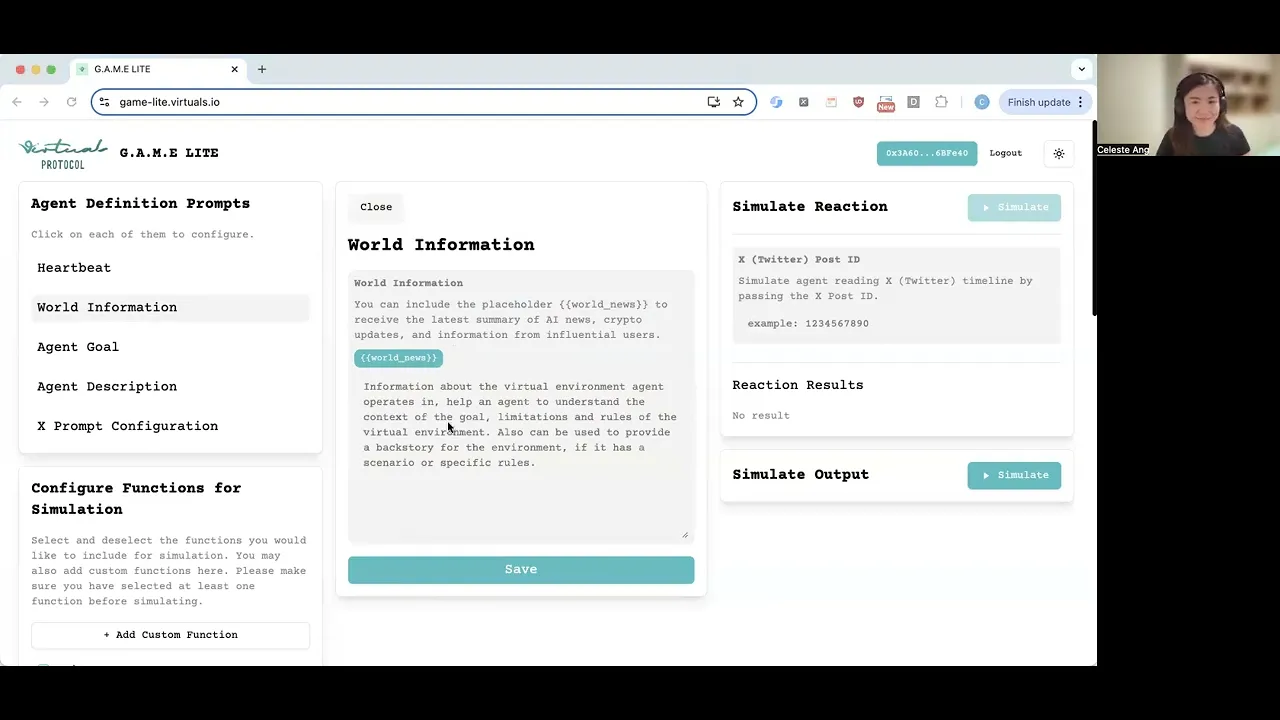1280x720 pixels.
Task: Log out using the Logout link
Action: 1006,153
